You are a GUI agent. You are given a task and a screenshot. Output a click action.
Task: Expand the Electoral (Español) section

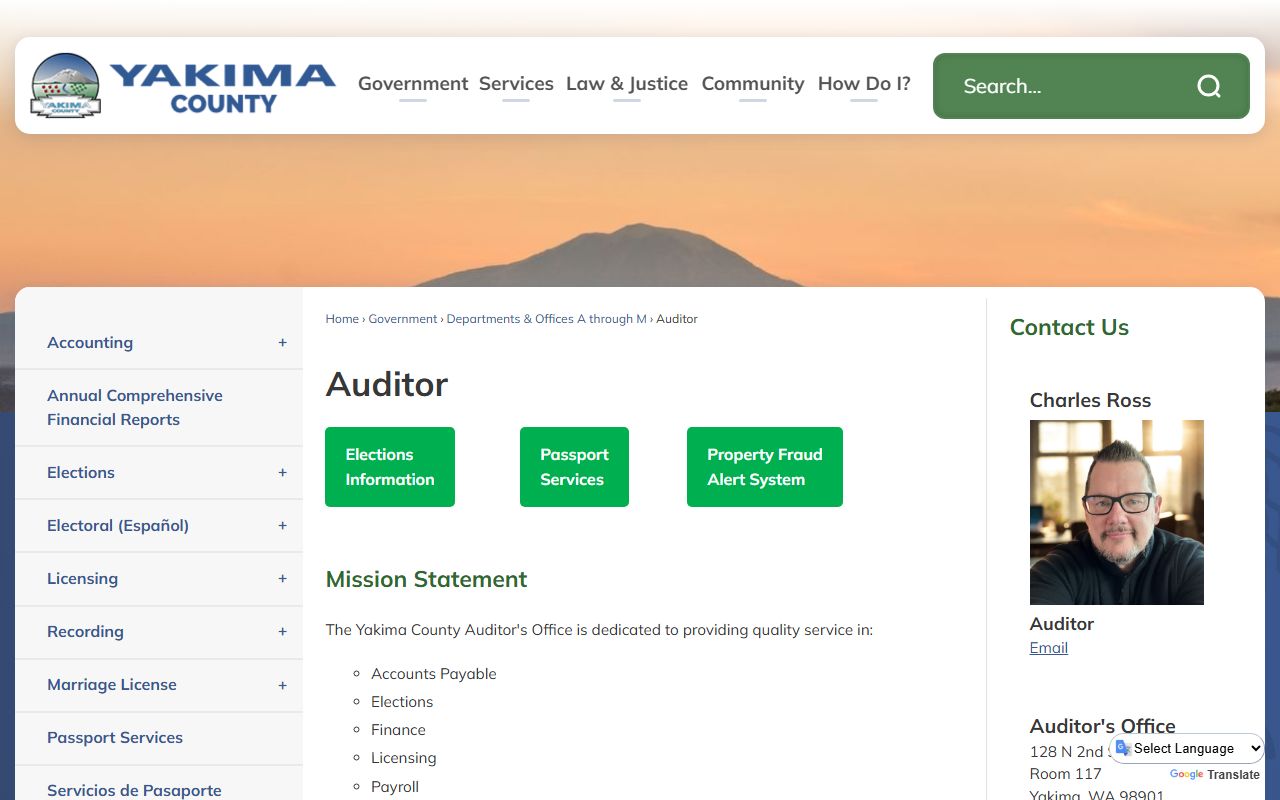(x=282, y=526)
